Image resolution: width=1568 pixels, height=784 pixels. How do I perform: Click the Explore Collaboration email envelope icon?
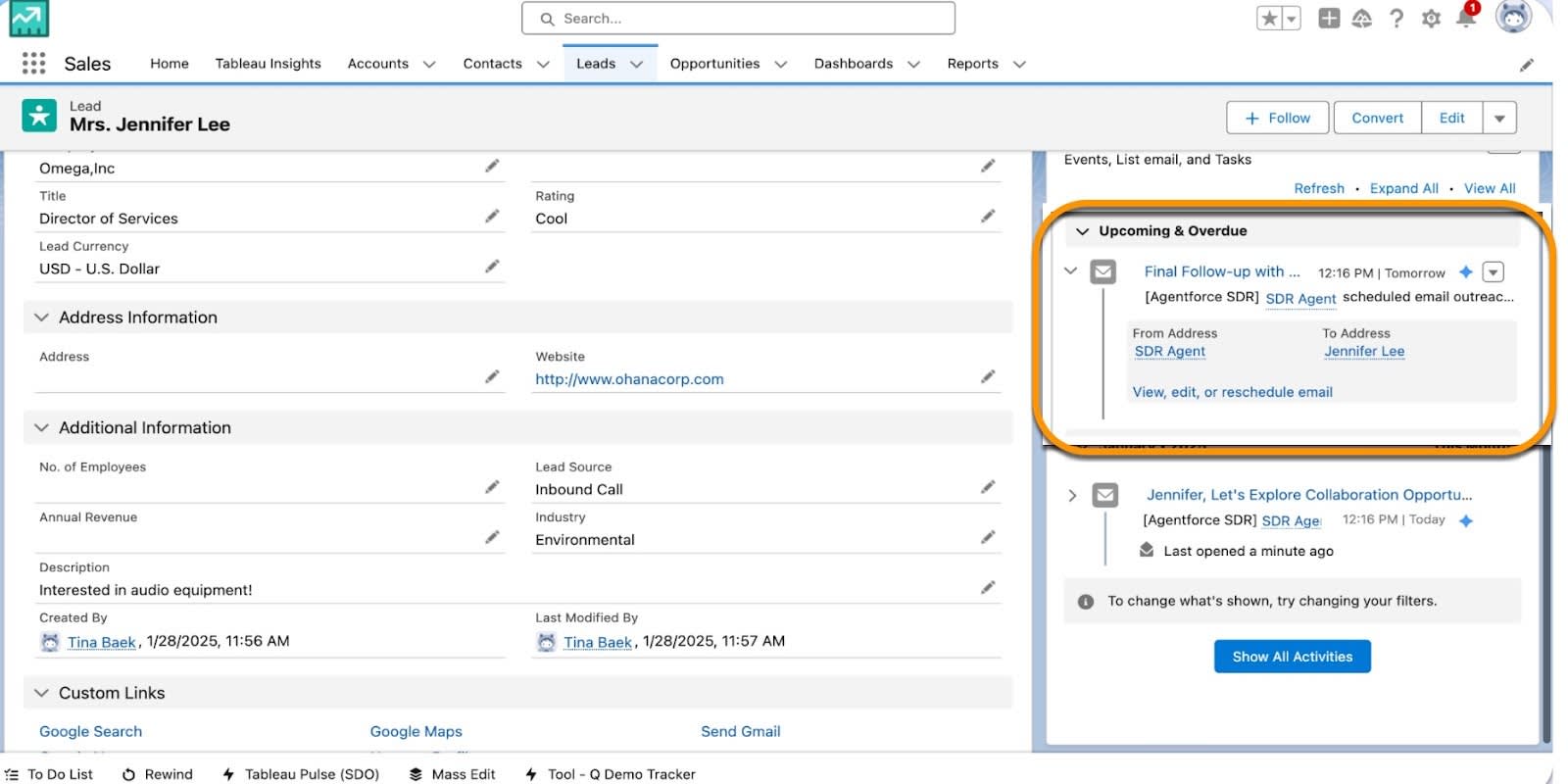click(x=1105, y=495)
